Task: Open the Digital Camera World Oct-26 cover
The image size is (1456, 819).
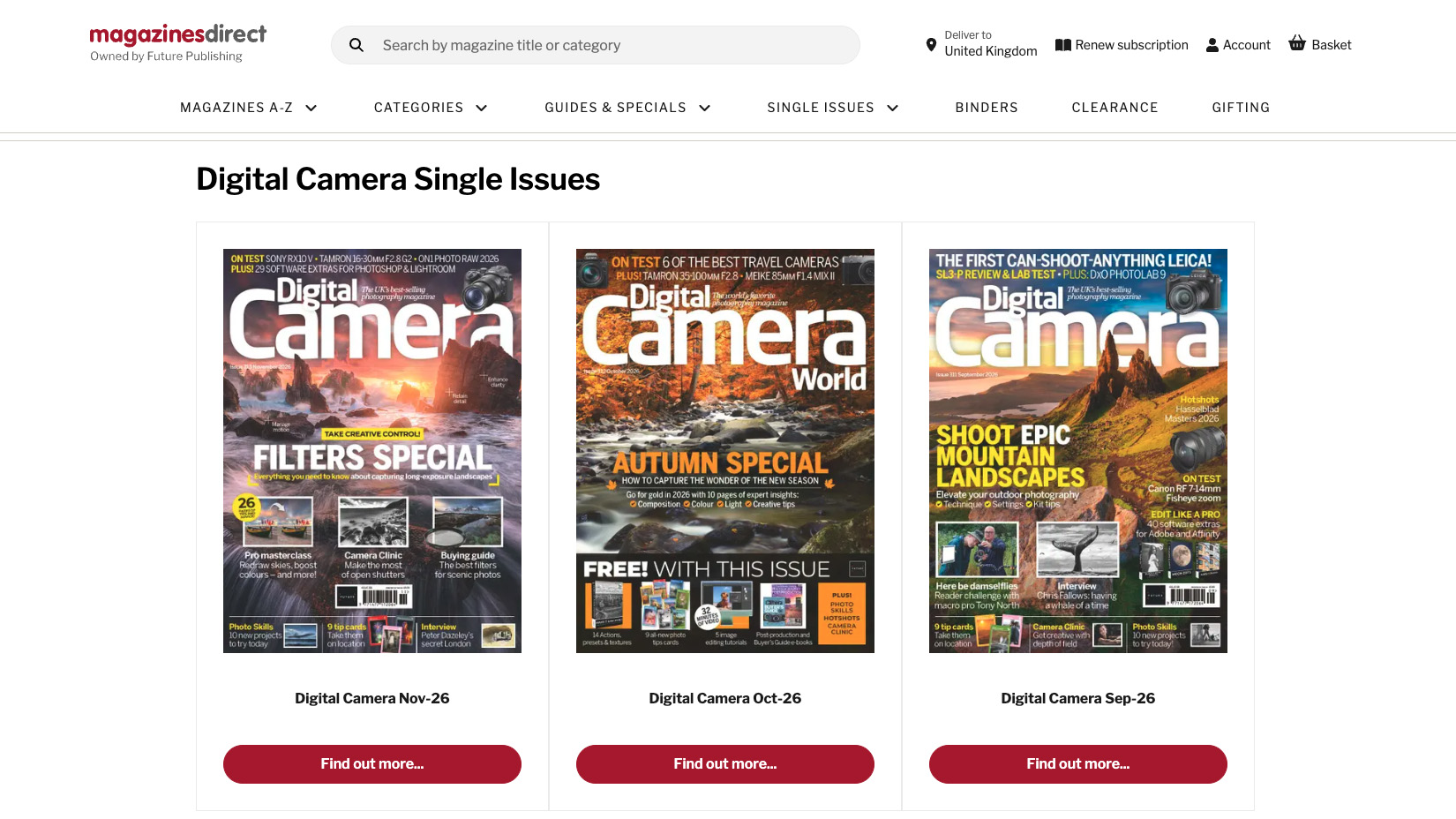Action: (725, 451)
